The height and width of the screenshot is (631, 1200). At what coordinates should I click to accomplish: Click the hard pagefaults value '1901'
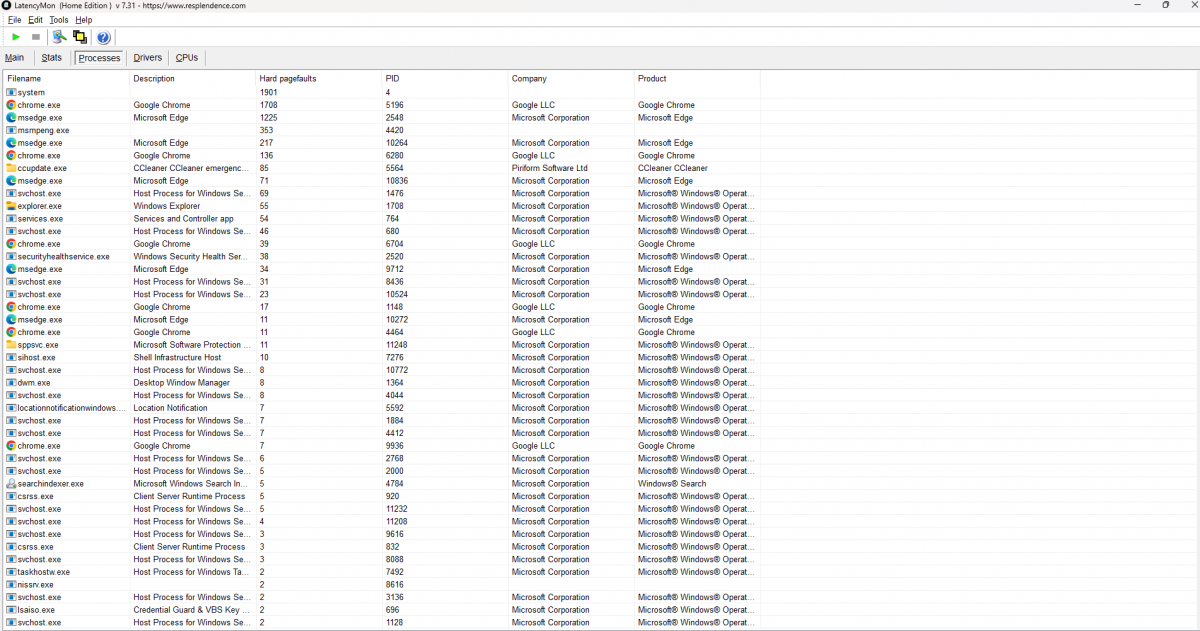pyautogui.click(x=269, y=92)
